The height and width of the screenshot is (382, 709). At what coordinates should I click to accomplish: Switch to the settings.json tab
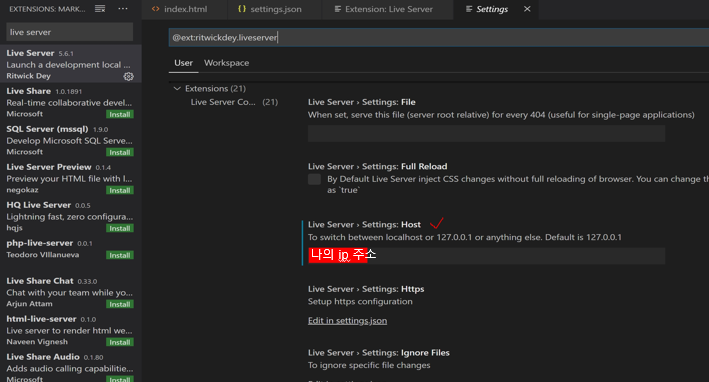(x=270, y=9)
